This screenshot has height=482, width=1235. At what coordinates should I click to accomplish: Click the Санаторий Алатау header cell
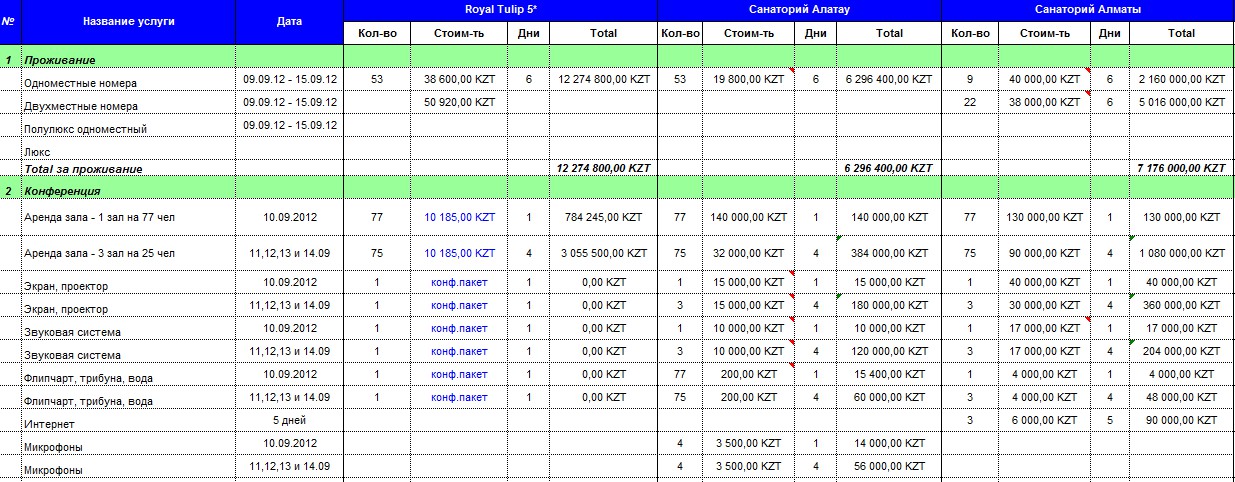799,9
